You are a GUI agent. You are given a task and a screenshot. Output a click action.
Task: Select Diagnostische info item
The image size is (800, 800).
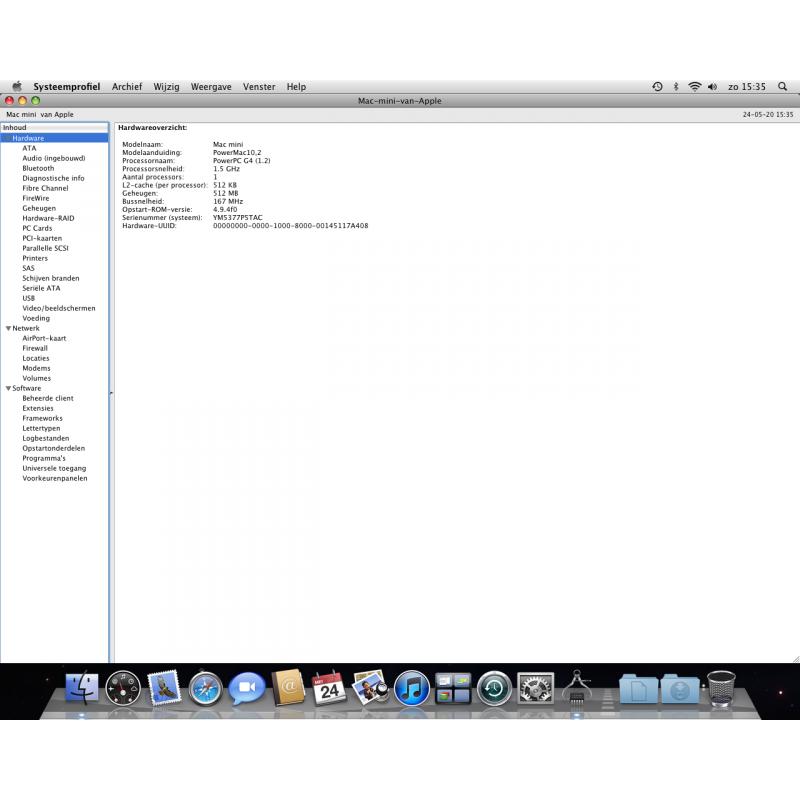(53, 178)
